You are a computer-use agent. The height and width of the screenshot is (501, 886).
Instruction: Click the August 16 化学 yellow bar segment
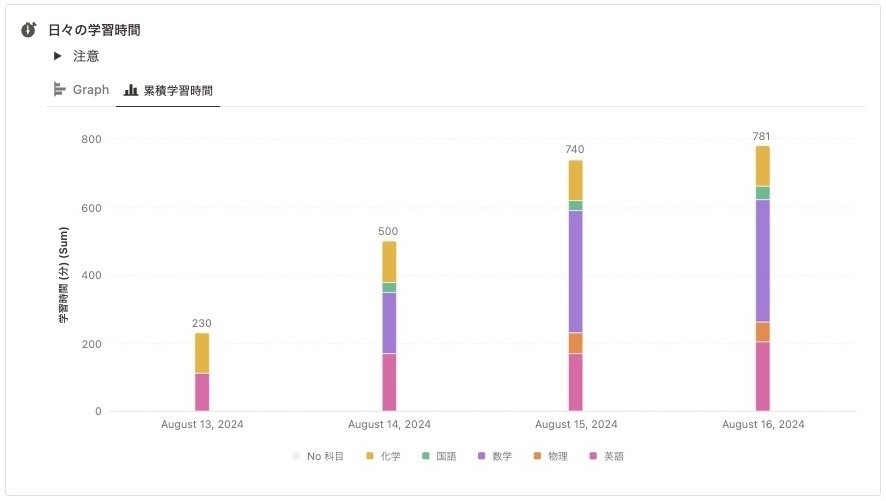[x=763, y=166]
